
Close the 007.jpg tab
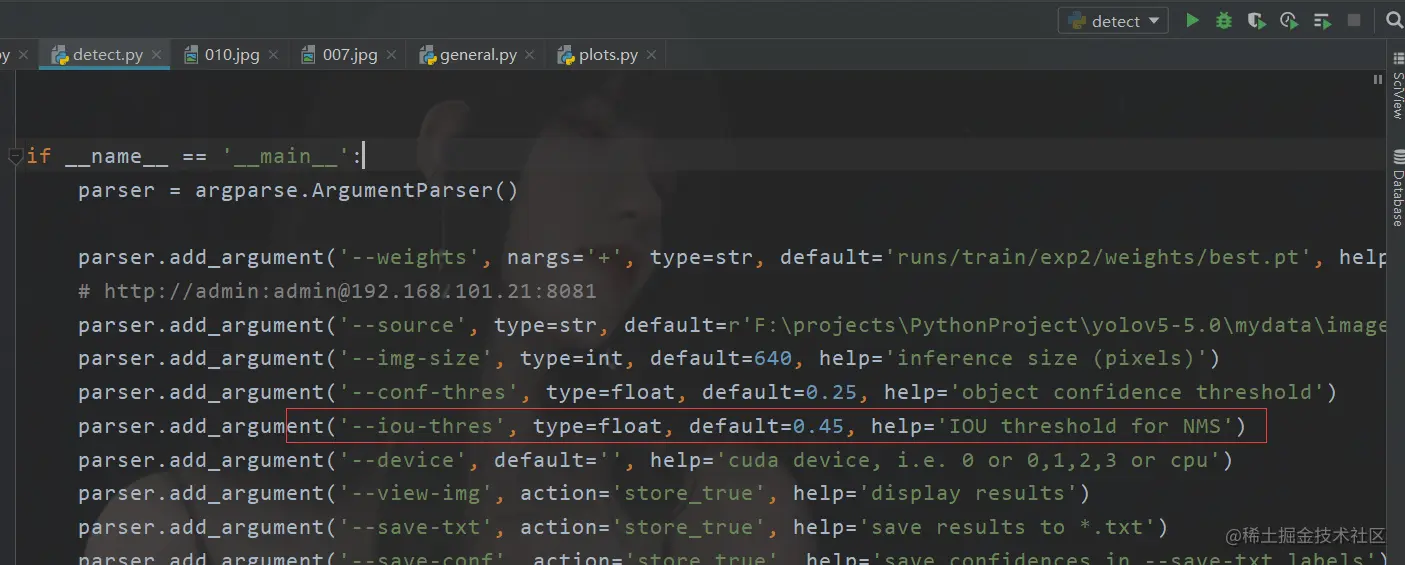392,56
